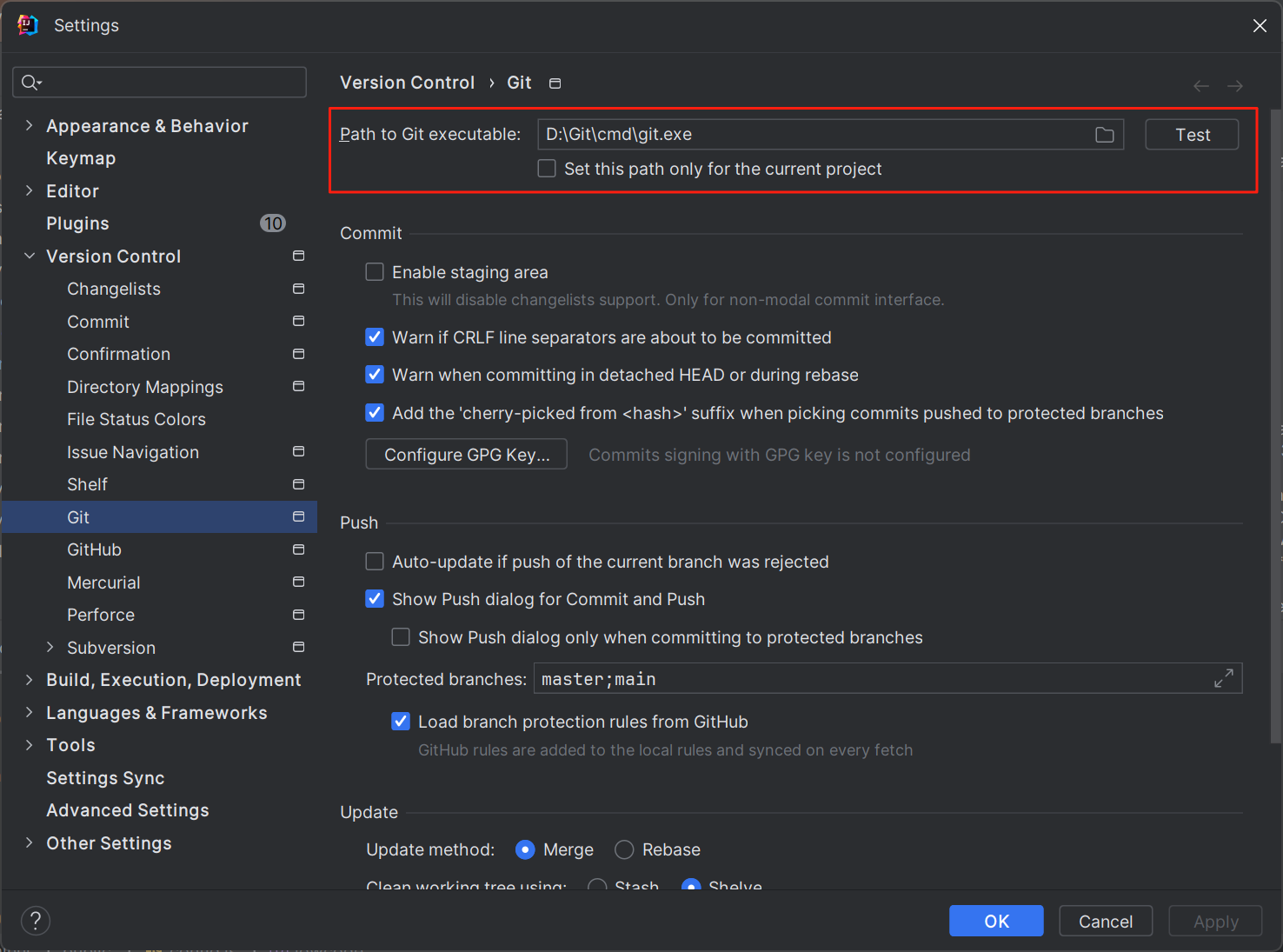The height and width of the screenshot is (952, 1283).
Task: Click project-level icon on Commit row
Action: [299, 321]
